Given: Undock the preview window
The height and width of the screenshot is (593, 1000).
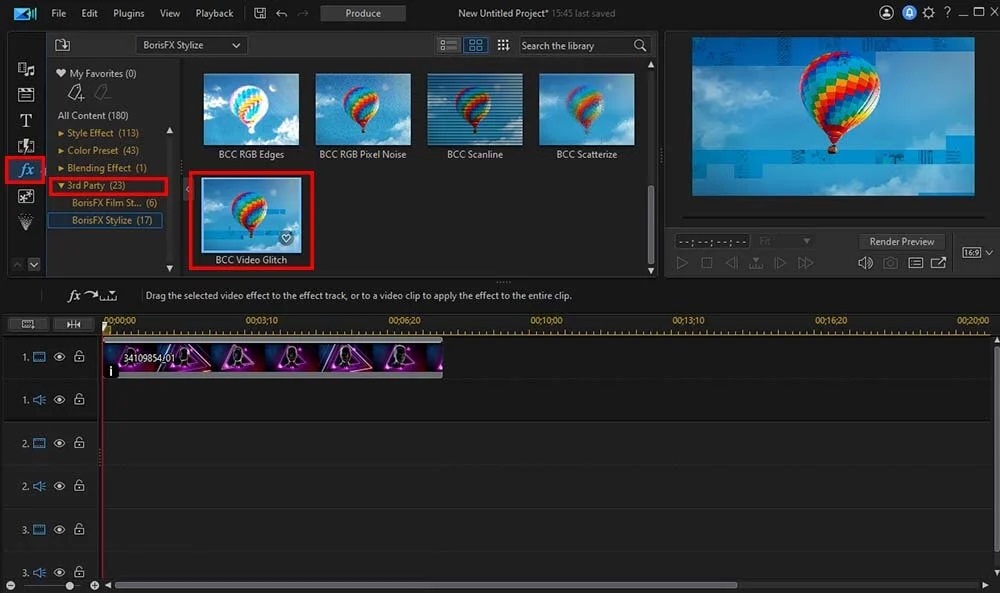Looking at the screenshot, I should [x=939, y=263].
